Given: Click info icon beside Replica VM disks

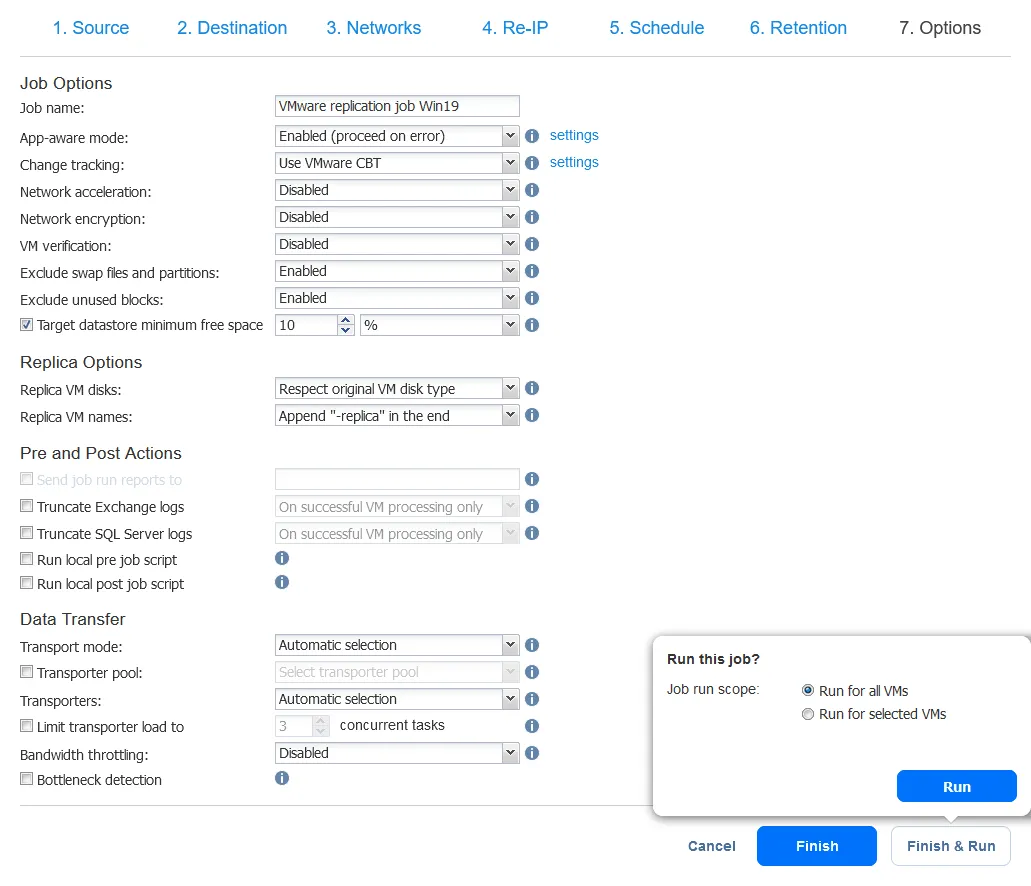Looking at the screenshot, I should point(531,388).
